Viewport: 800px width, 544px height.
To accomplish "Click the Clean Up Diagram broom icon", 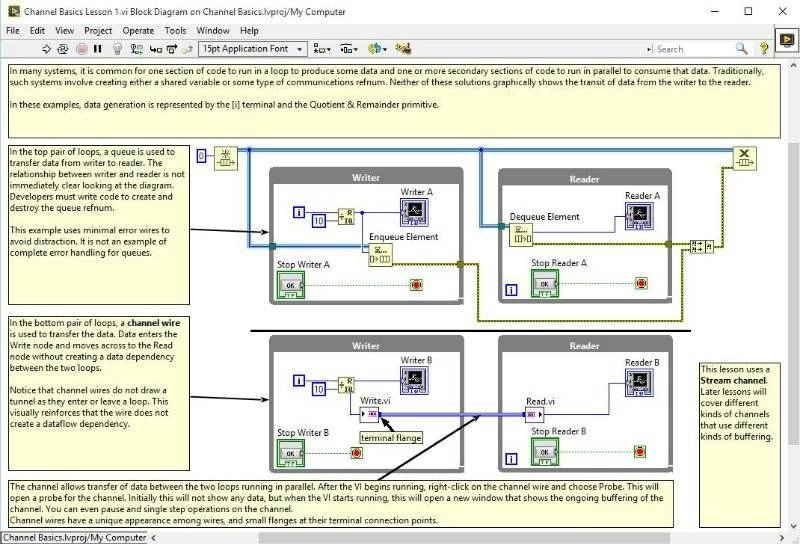I will [403, 48].
